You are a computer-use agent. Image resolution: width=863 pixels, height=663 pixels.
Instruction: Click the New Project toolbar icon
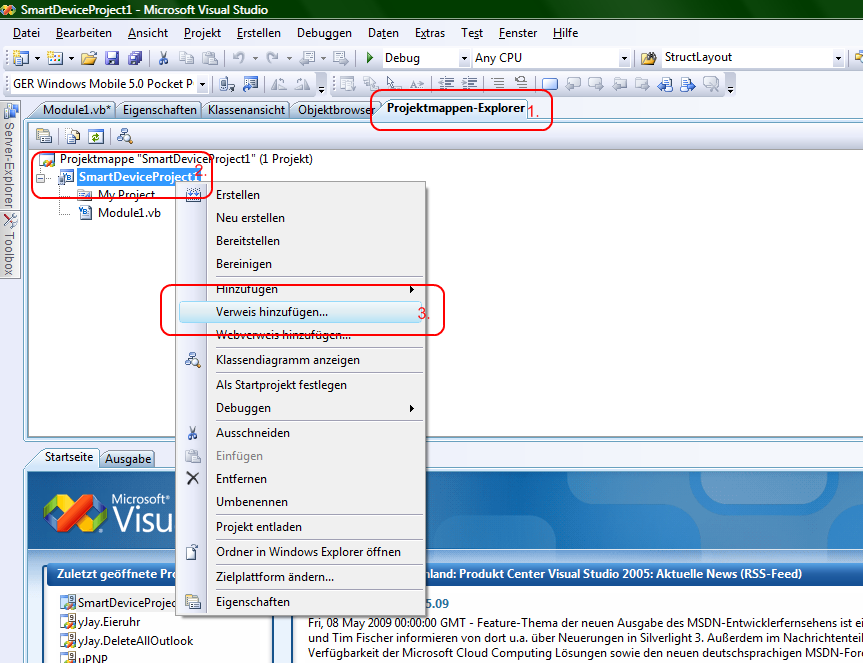coord(21,58)
